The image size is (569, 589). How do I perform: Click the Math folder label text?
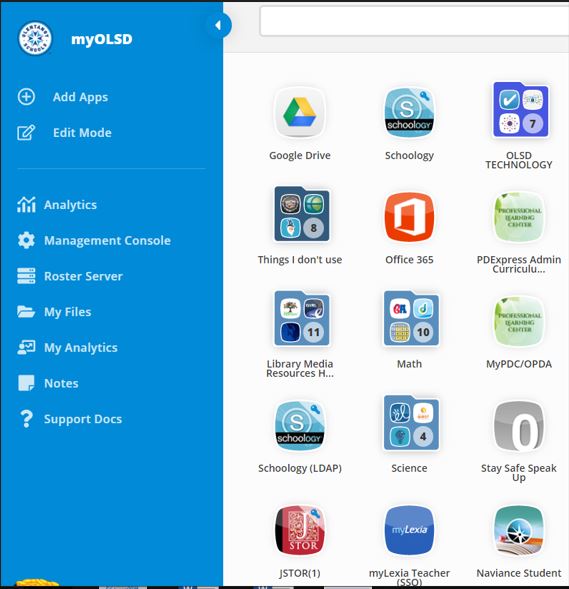409,364
